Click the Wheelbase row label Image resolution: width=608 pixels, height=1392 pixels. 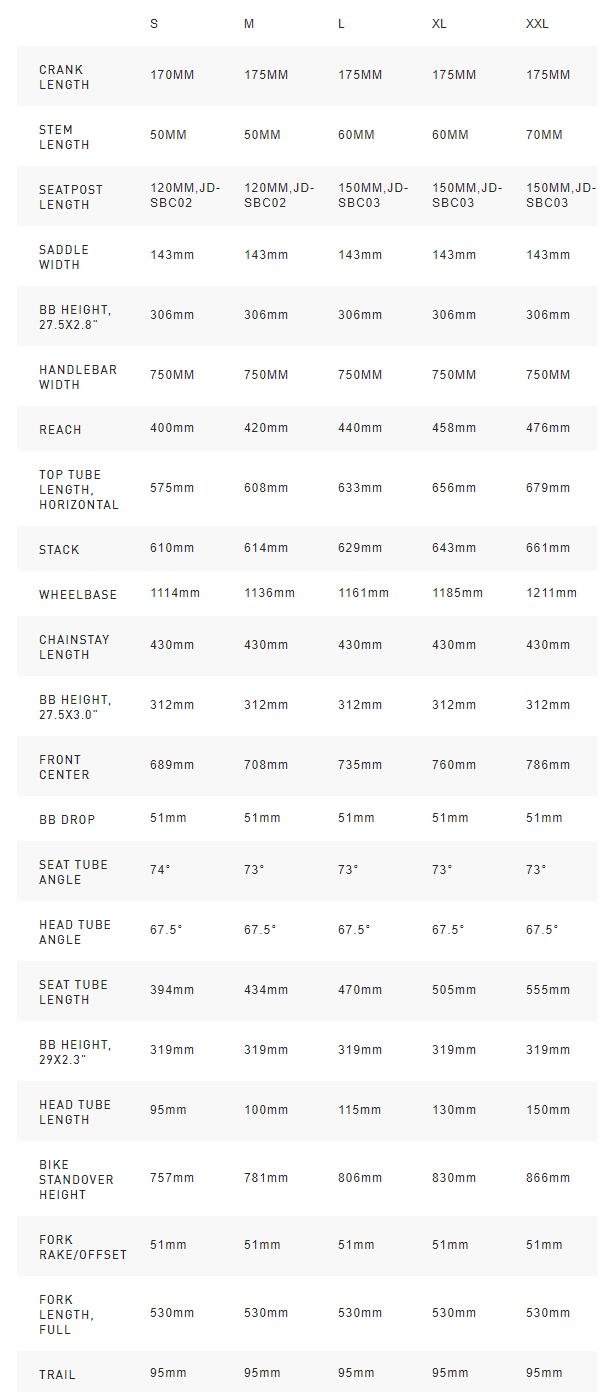click(78, 594)
